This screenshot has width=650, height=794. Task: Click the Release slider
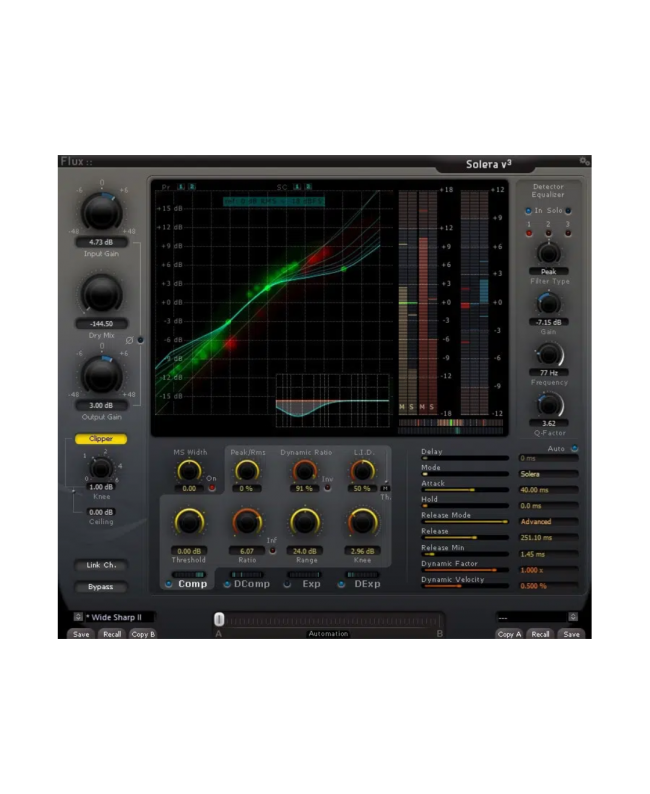[x=465, y=538]
